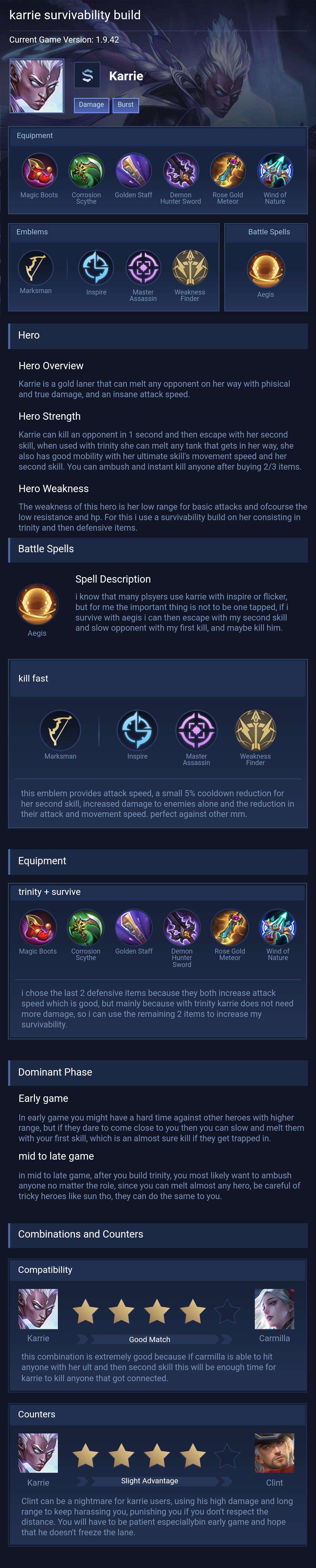The height and width of the screenshot is (1568, 316).
Task: Click Magic Boots icon in top Equipment panel
Action: (39, 170)
